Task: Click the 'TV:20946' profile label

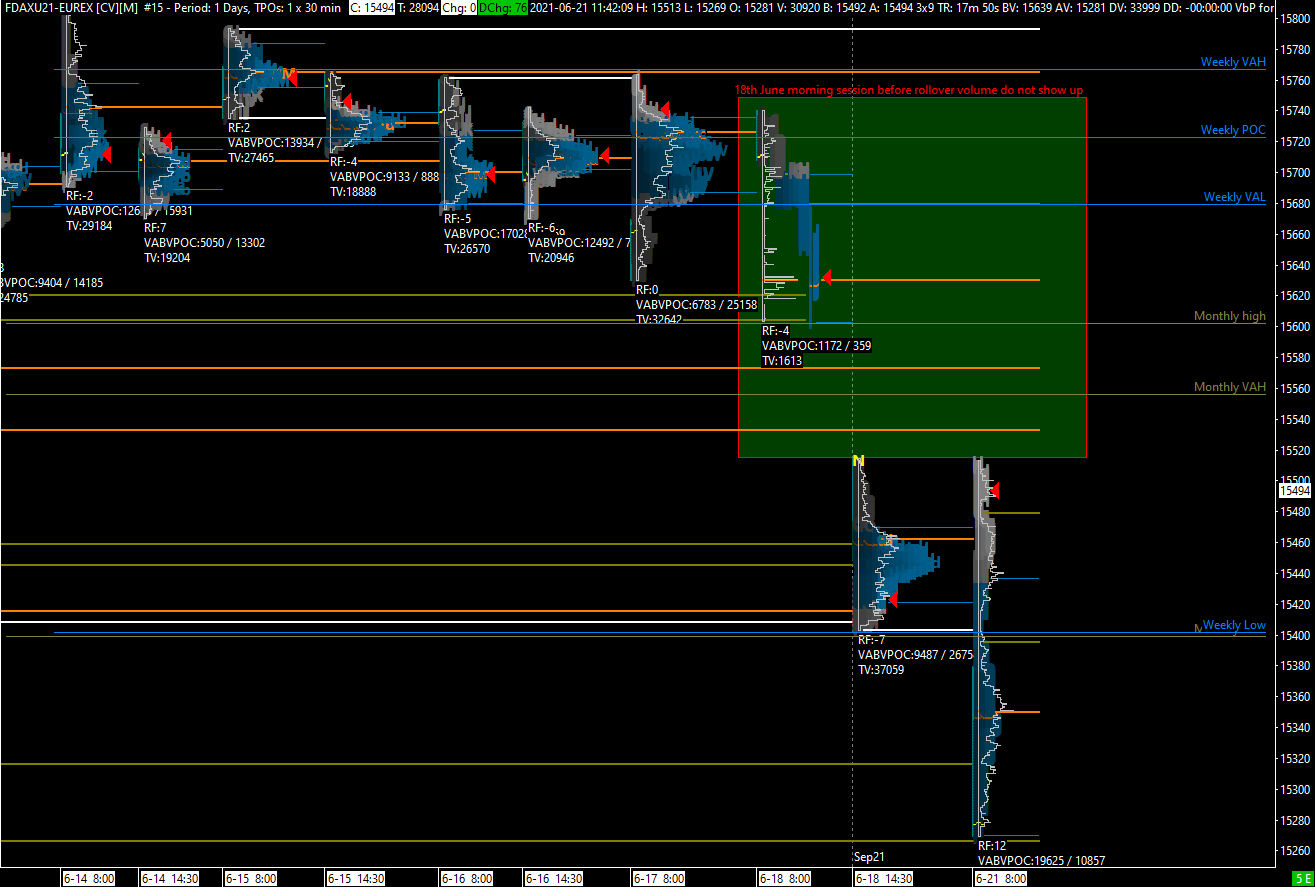Action: pyautogui.click(x=551, y=257)
